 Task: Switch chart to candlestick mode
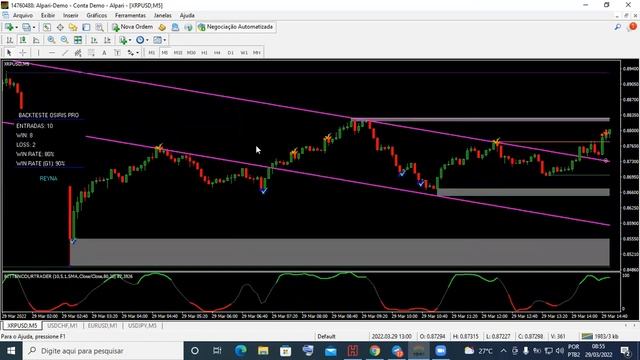tap(23, 40)
